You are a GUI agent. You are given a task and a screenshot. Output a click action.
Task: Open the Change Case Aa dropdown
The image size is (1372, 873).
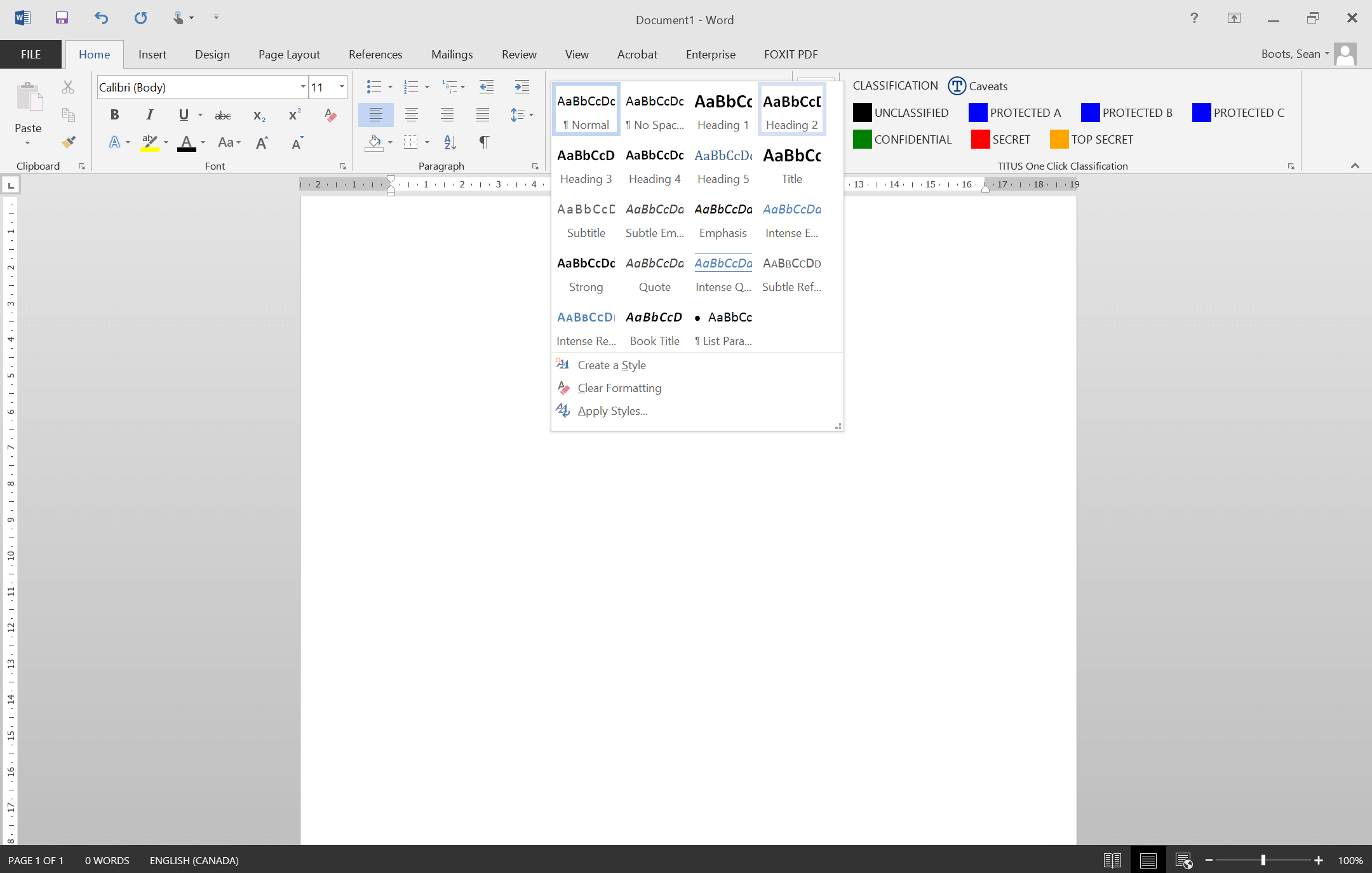point(229,142)
